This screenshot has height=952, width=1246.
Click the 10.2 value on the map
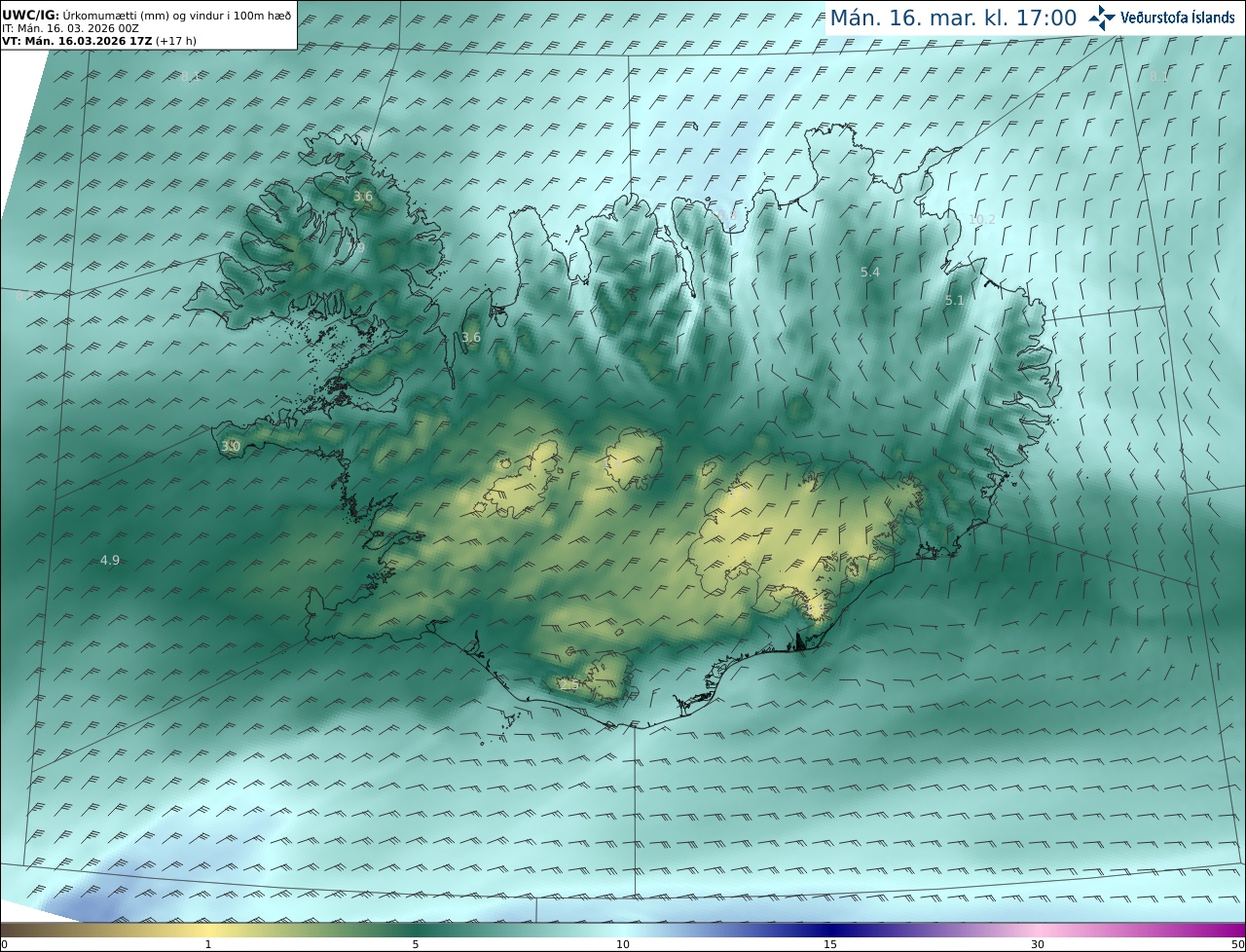[x=982, y=220]
